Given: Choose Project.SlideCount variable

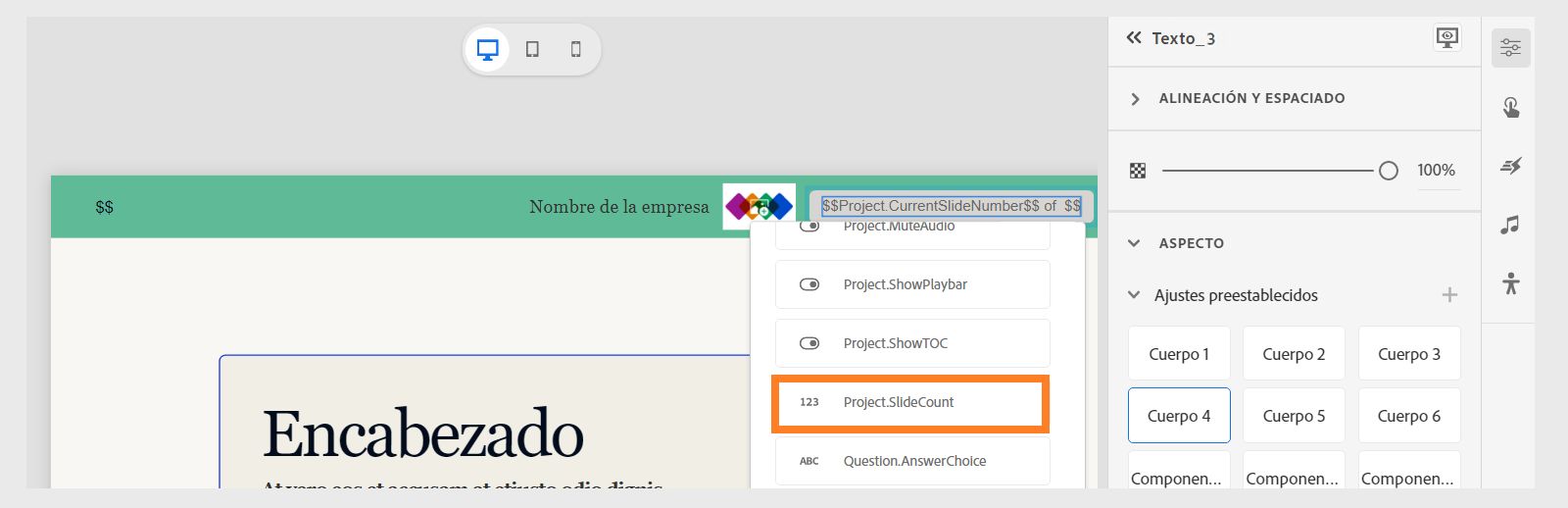Looking at the screenshot, I should [912, 402].
